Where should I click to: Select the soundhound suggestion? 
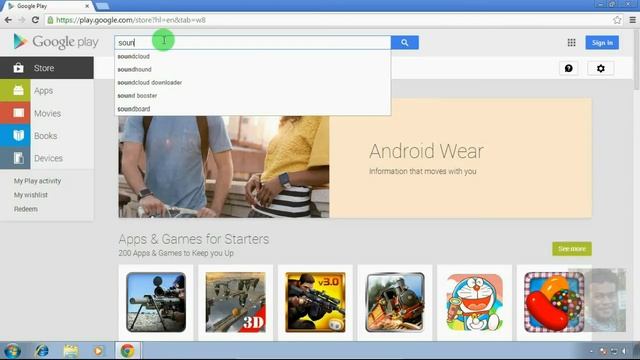point(253,69)
